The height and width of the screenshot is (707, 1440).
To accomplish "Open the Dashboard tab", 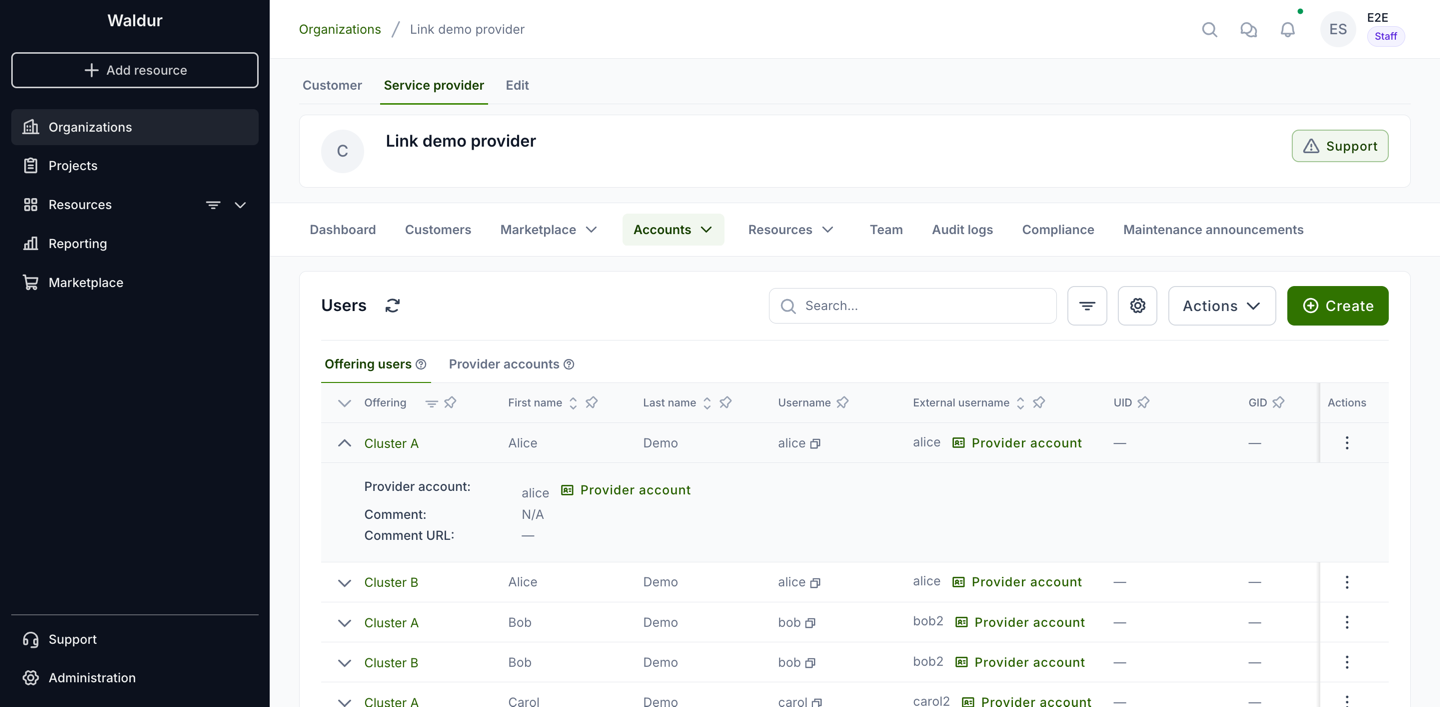I will (343, 230).
